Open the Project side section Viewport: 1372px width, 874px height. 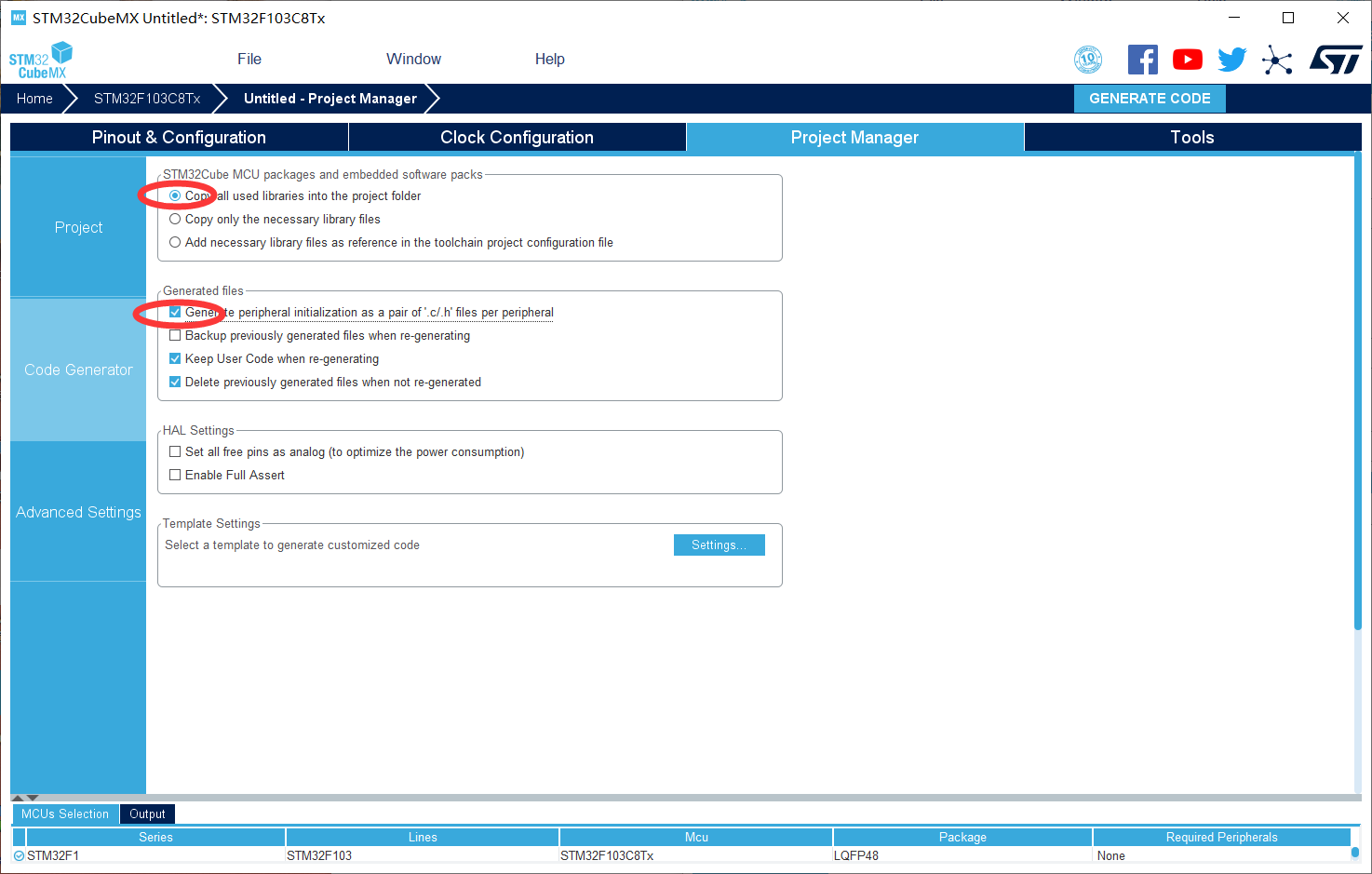(78, 227)
